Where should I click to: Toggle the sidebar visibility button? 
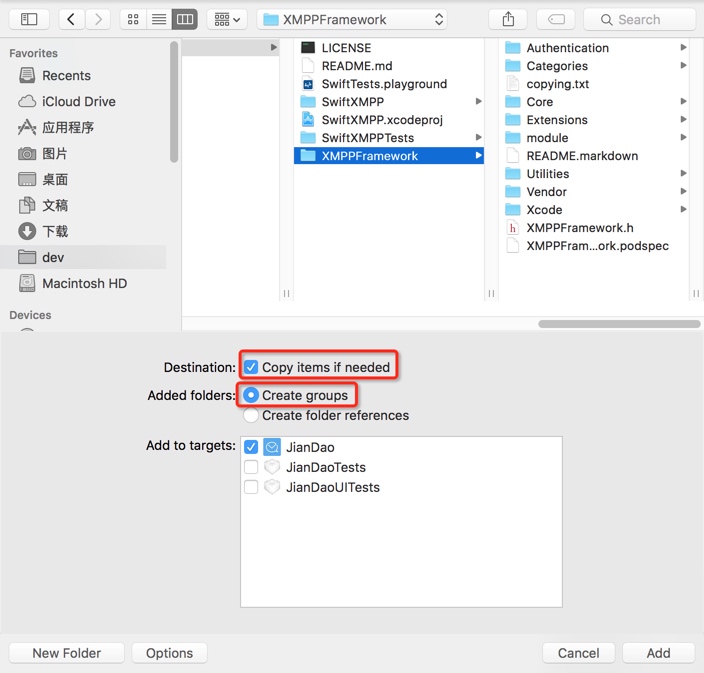pyautogui.click(x=29, y=19)
